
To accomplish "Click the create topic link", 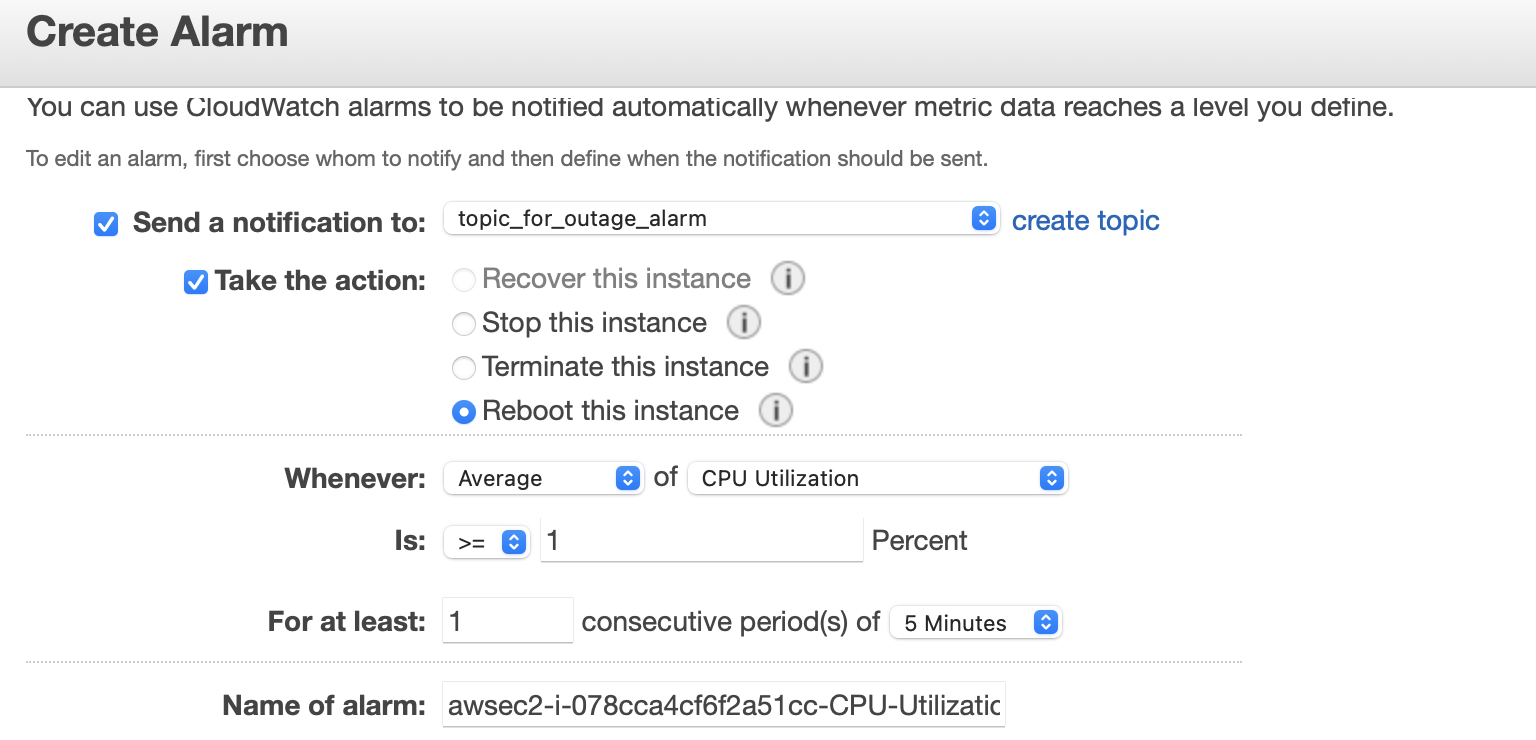I will (x=1086, y=220).
